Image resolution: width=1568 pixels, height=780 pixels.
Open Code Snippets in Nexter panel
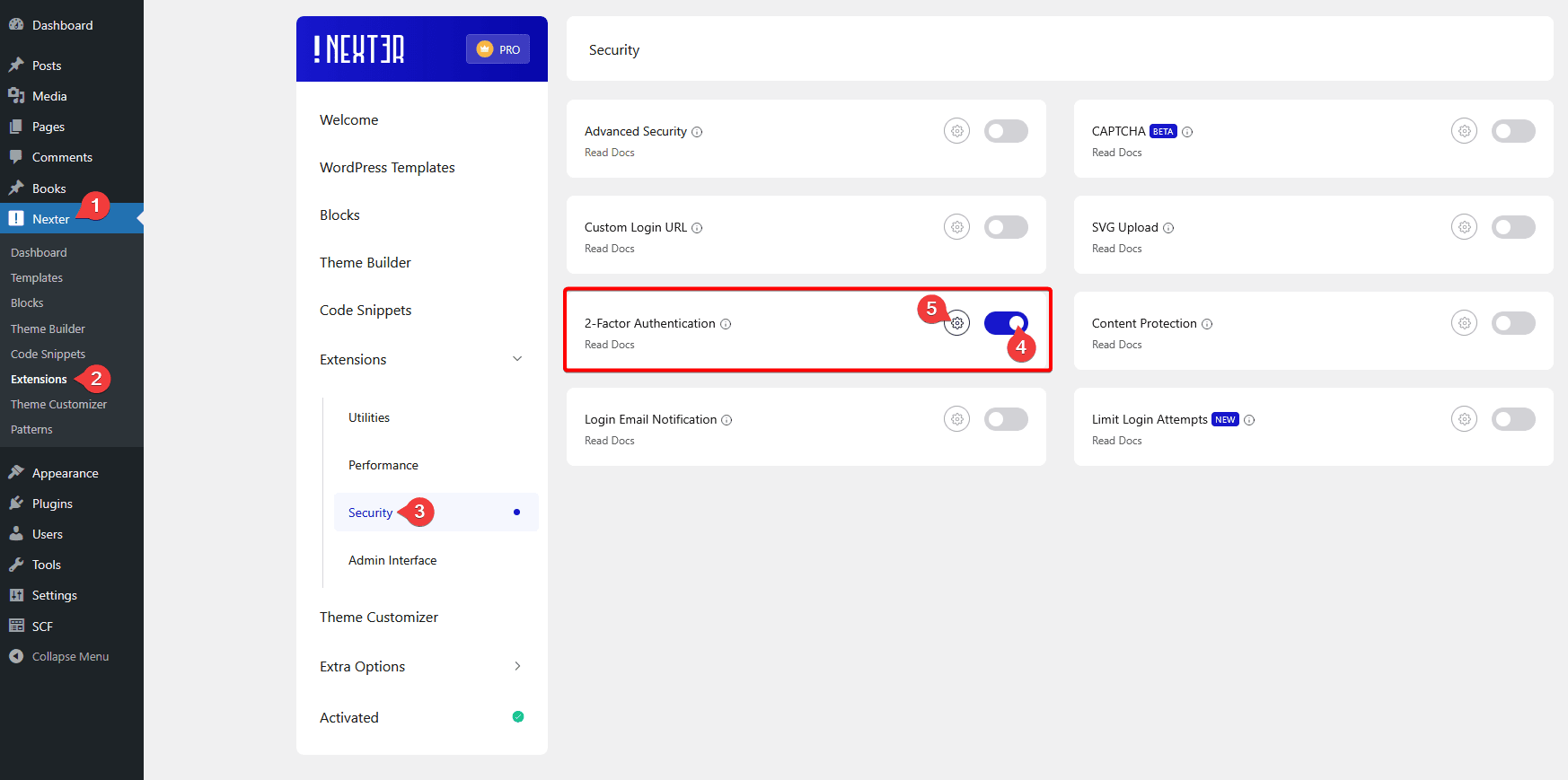pos(366,310)
